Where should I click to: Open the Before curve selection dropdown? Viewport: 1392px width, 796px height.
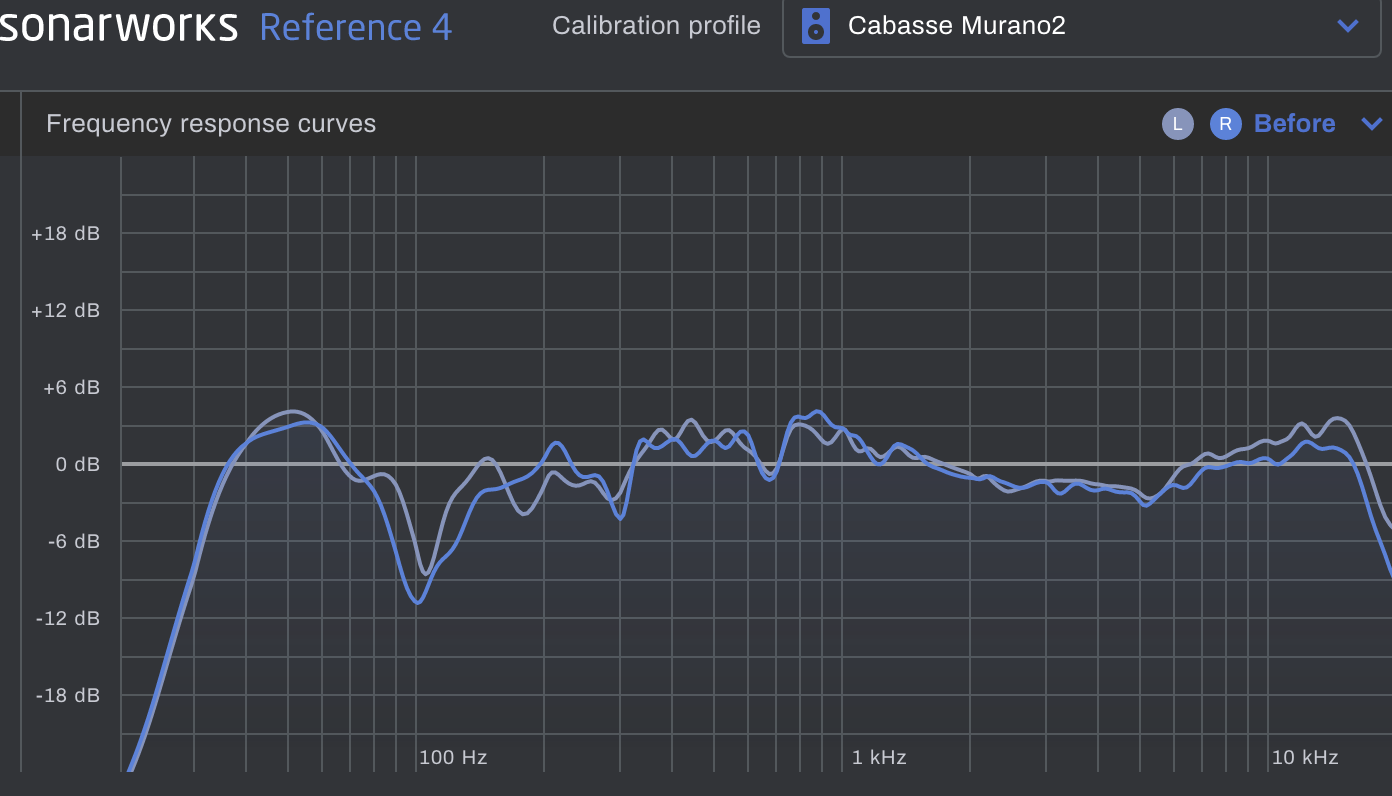(1294, 124)
